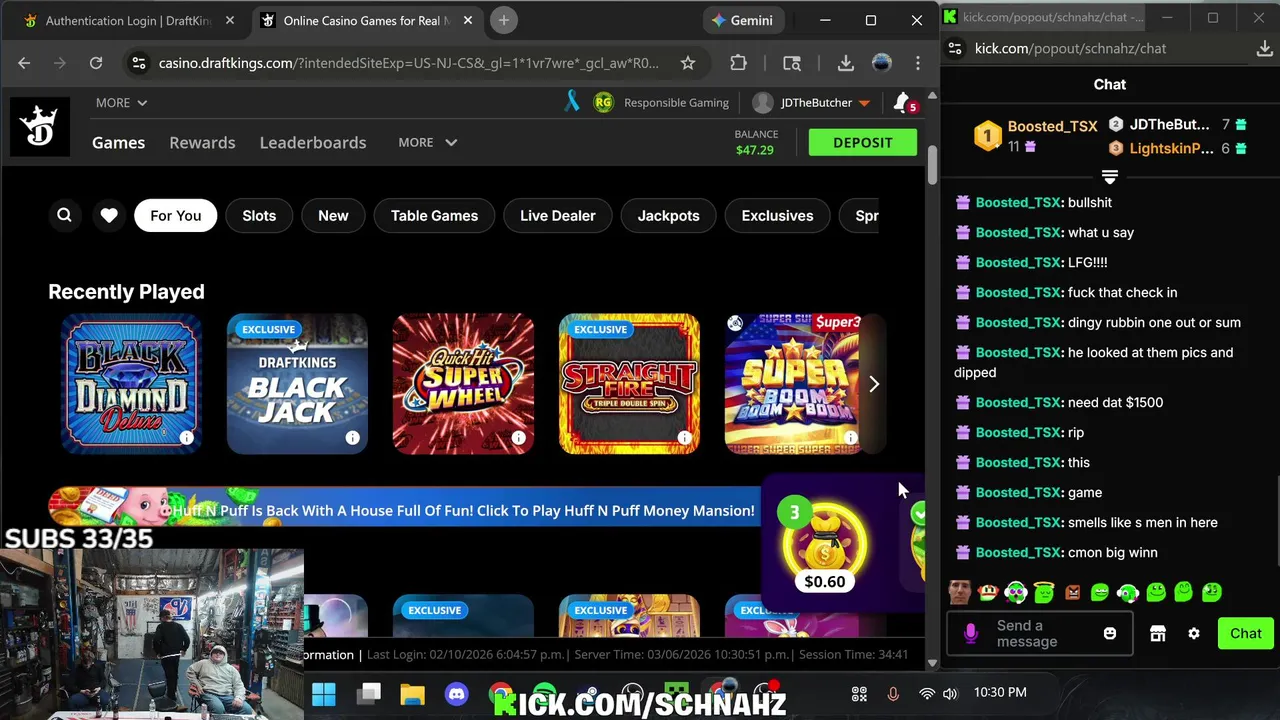Show info for DraftKings Black Jack game
The width and height of the screenshot is (1280, 720).
352,438
